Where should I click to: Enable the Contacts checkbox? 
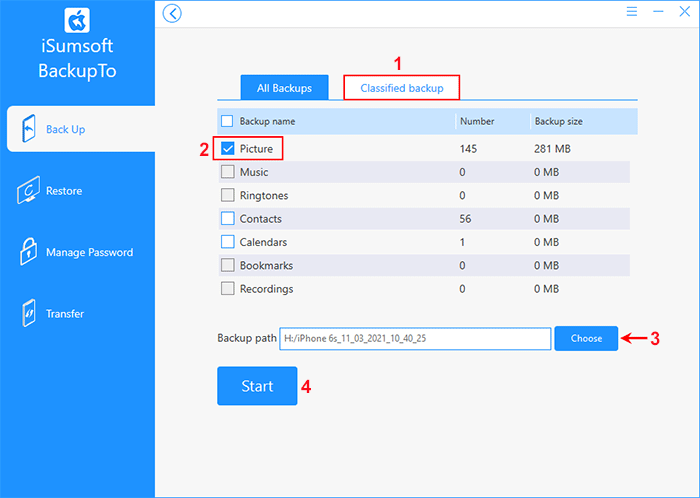(228, 219)
